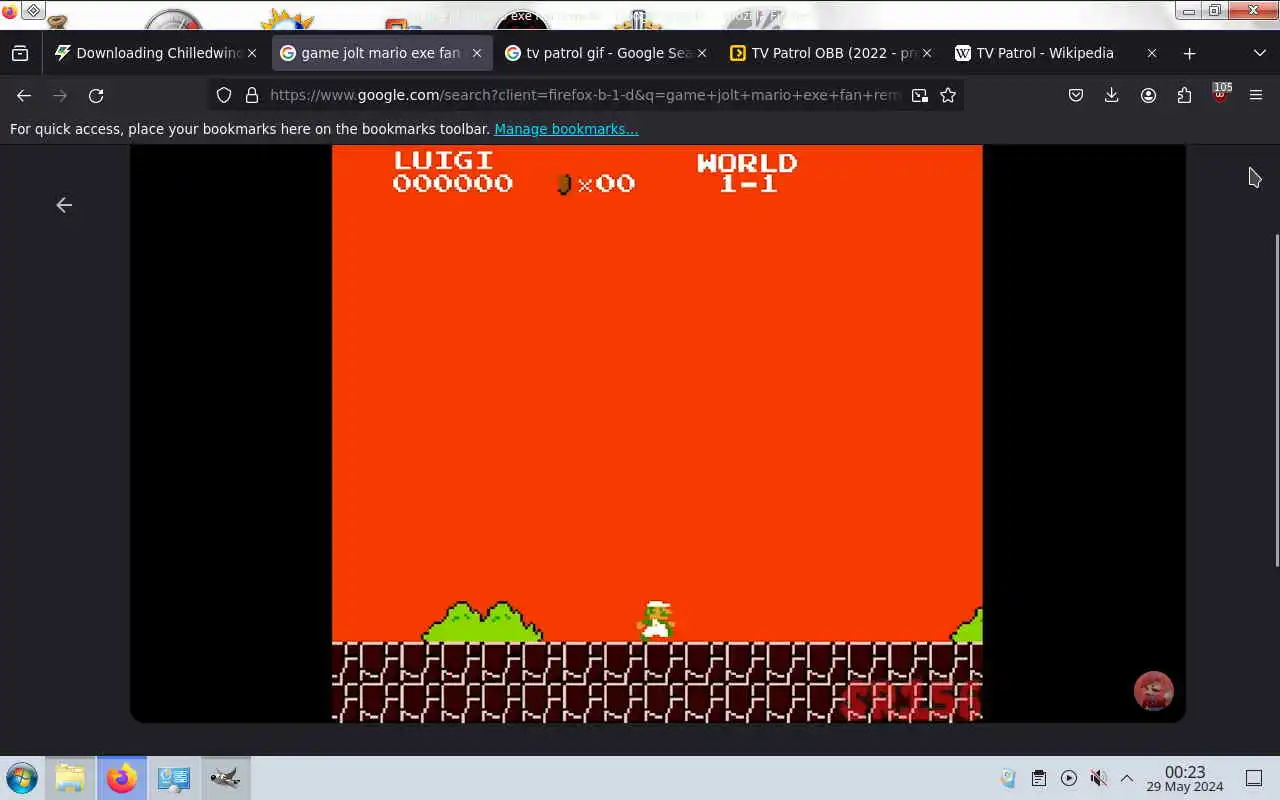
Task: Click the red round avatar on the image
Action: [1153, 691]
